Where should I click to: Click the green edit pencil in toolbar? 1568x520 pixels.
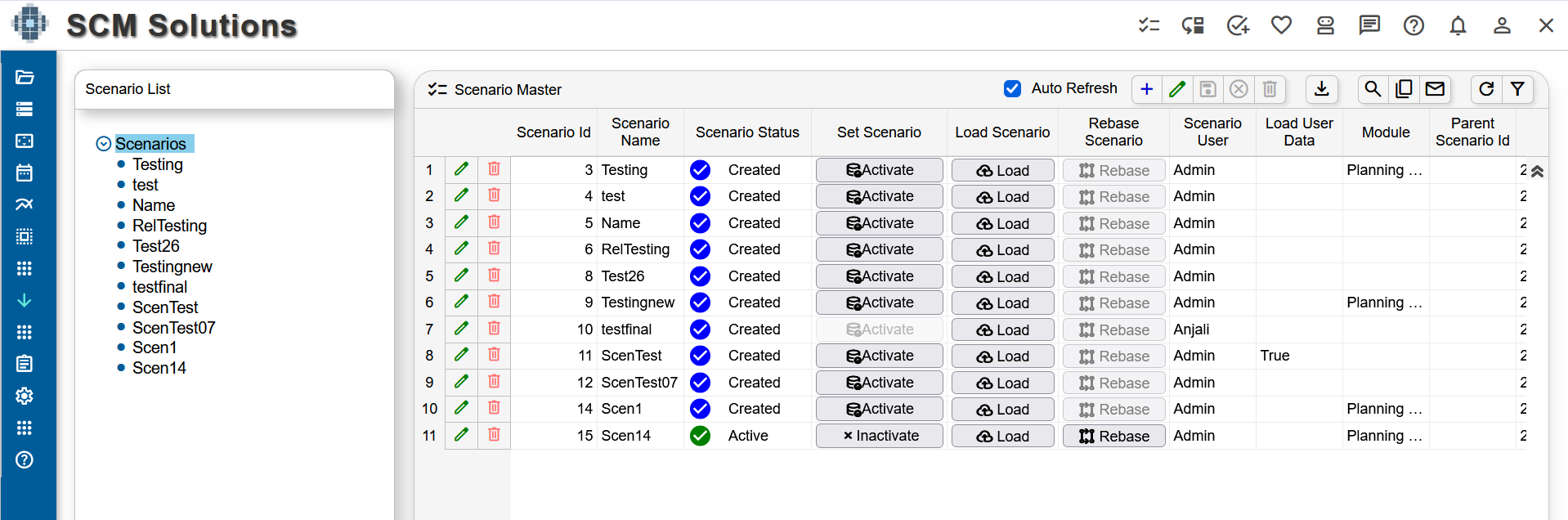(1177, 89)
